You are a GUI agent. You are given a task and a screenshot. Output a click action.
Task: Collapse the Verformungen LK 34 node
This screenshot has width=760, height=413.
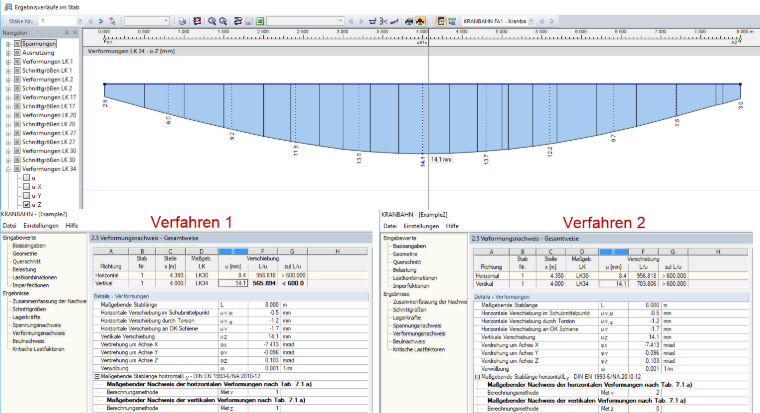pyautogui.click(x=8, y=169)
